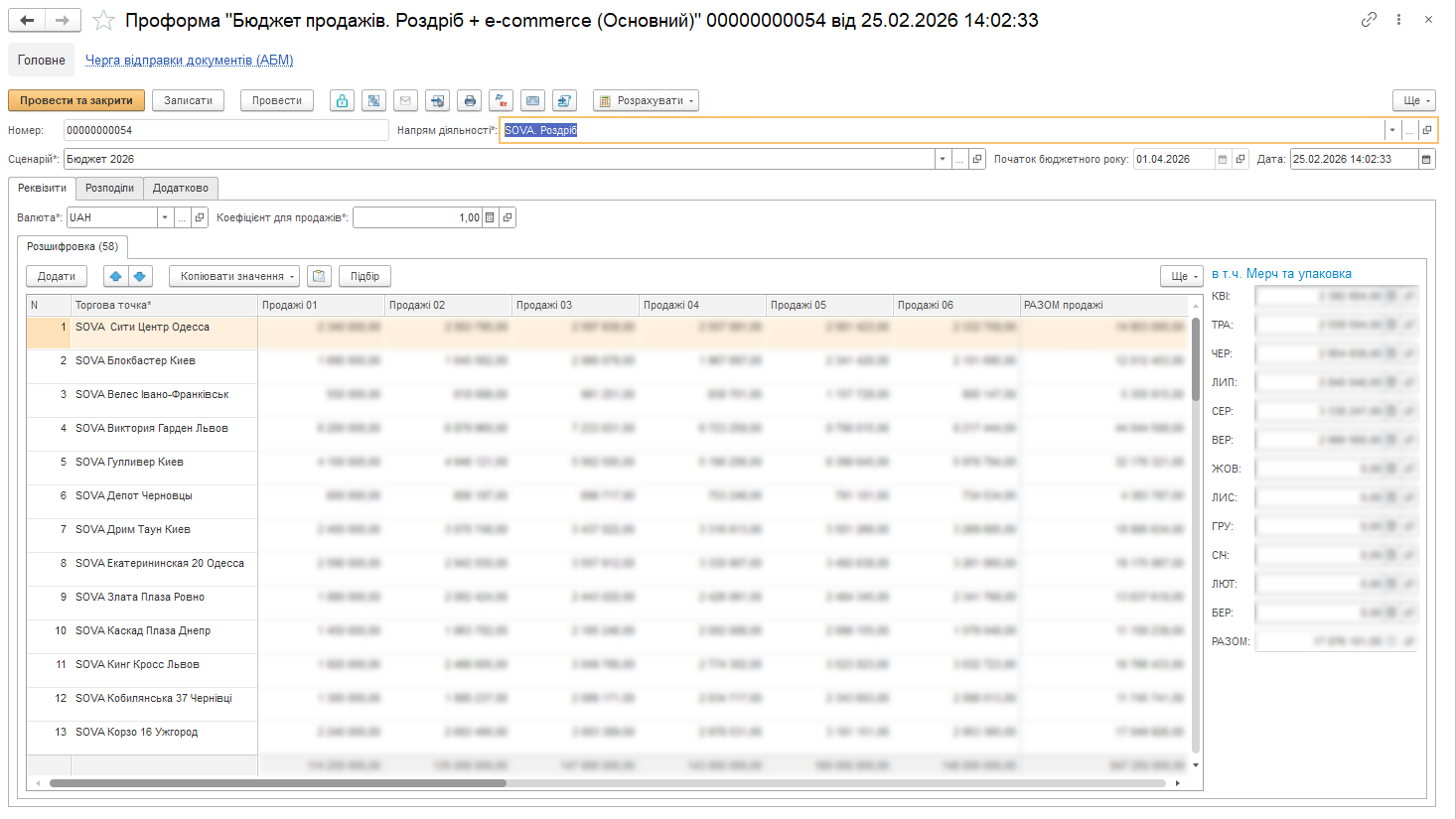Click the Підбір button

(364, 276)
